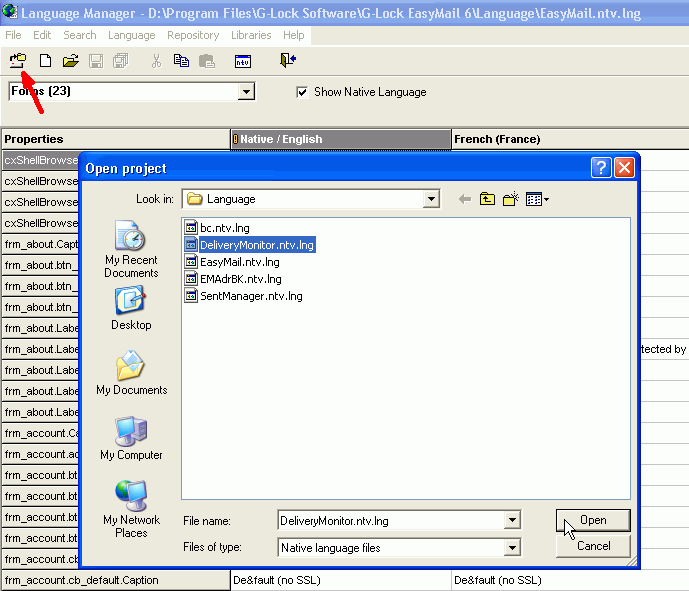The width and height of the screenshot is (689, 591).
Task: Select DeliveryMonitor.ntv.lng in file list
Action: click(250, 245)
